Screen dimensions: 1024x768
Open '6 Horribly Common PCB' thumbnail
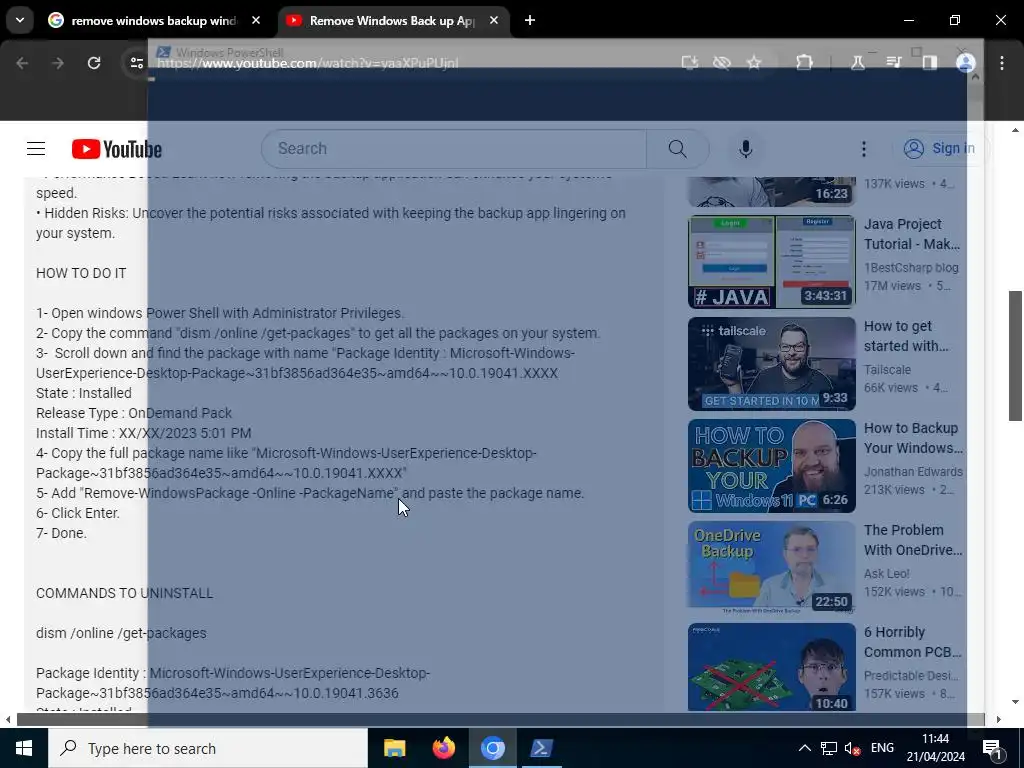[x=771, y=667]
